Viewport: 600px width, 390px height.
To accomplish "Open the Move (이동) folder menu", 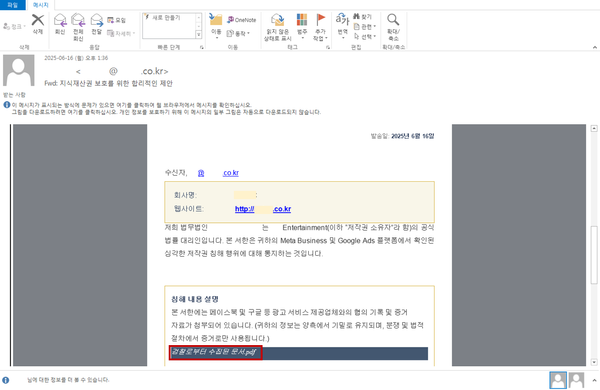I will point(216,26).
